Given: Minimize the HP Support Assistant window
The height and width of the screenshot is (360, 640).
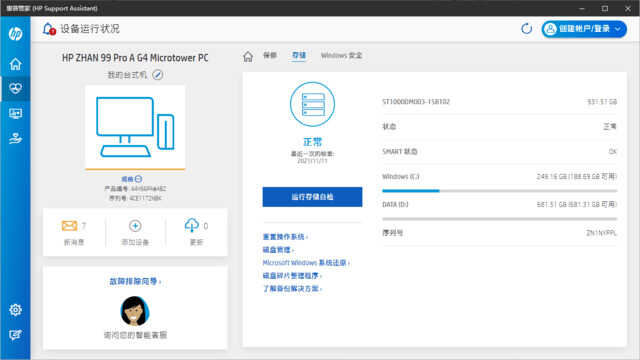Looking at the screenshot, I should pyautogui.click(x=582, y=8).
